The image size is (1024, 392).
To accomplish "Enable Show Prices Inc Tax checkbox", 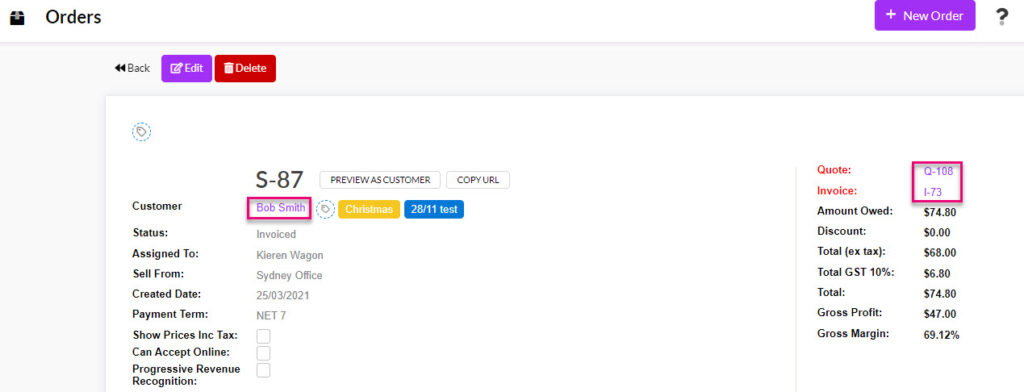I will coord(263,336).
